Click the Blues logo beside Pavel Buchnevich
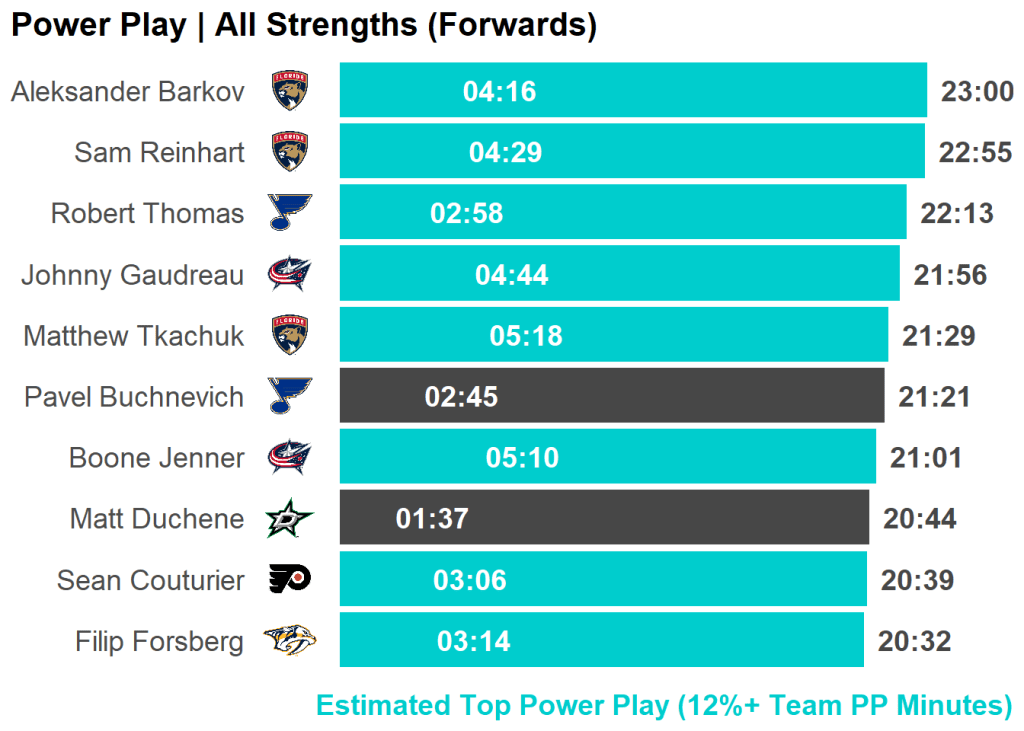 click(290, 396)
